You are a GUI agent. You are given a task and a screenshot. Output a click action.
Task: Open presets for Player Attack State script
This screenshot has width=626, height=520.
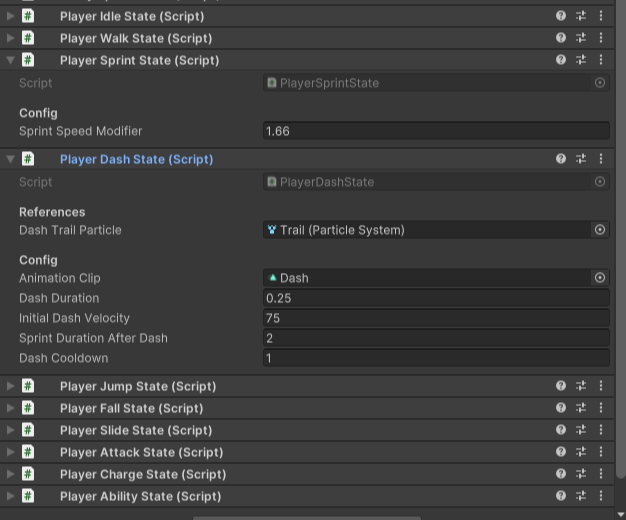[580, 451]
